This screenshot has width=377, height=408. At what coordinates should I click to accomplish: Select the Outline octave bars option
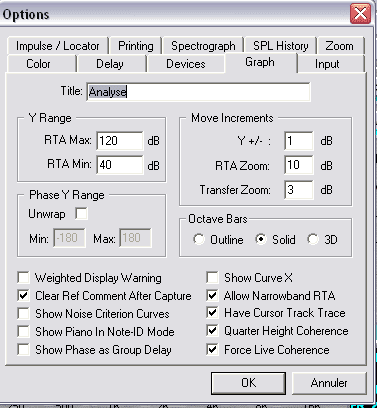click(198, 239)
